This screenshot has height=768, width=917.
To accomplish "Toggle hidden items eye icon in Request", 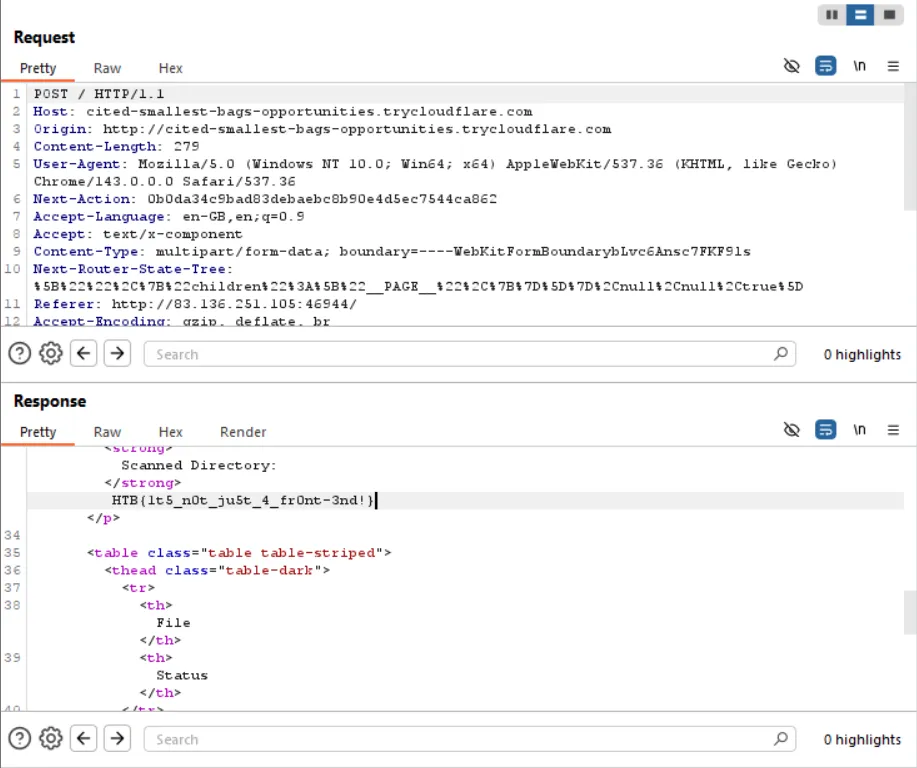I will (x=791, y=67).
